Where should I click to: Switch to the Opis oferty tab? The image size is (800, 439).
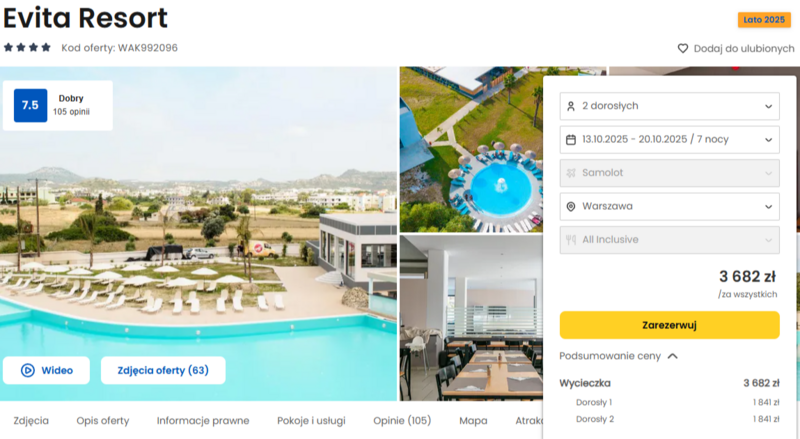pos(103,421)
